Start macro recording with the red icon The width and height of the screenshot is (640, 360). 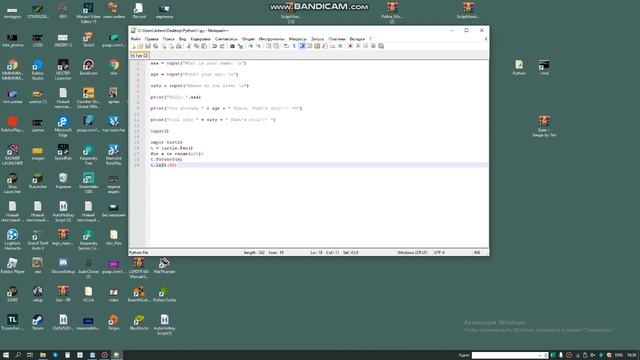350,46
